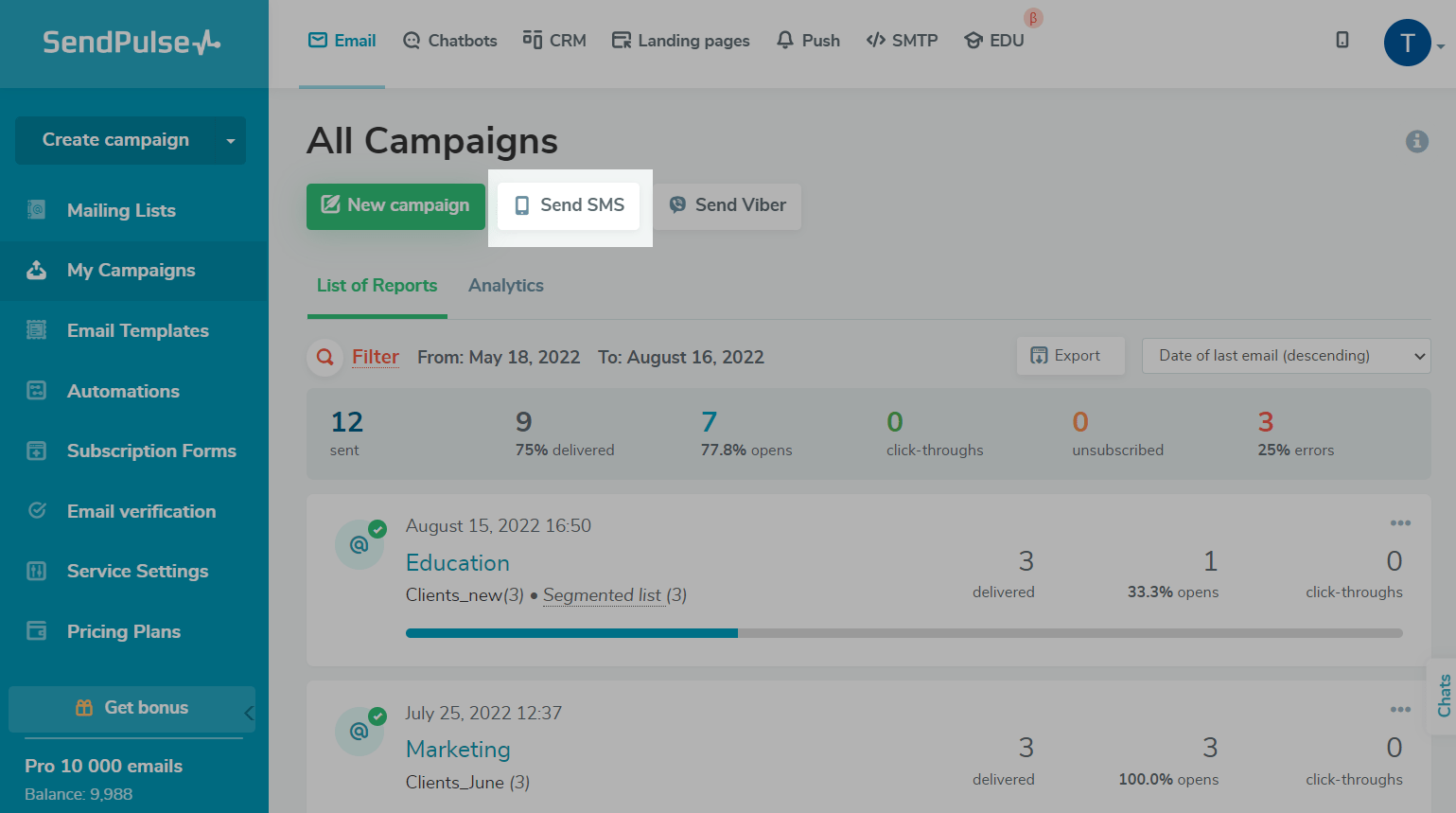Open the Email section in top navigation
The width and height of the screenshot is (1456, 813).
pyautogui.click(x=342, y=41)
